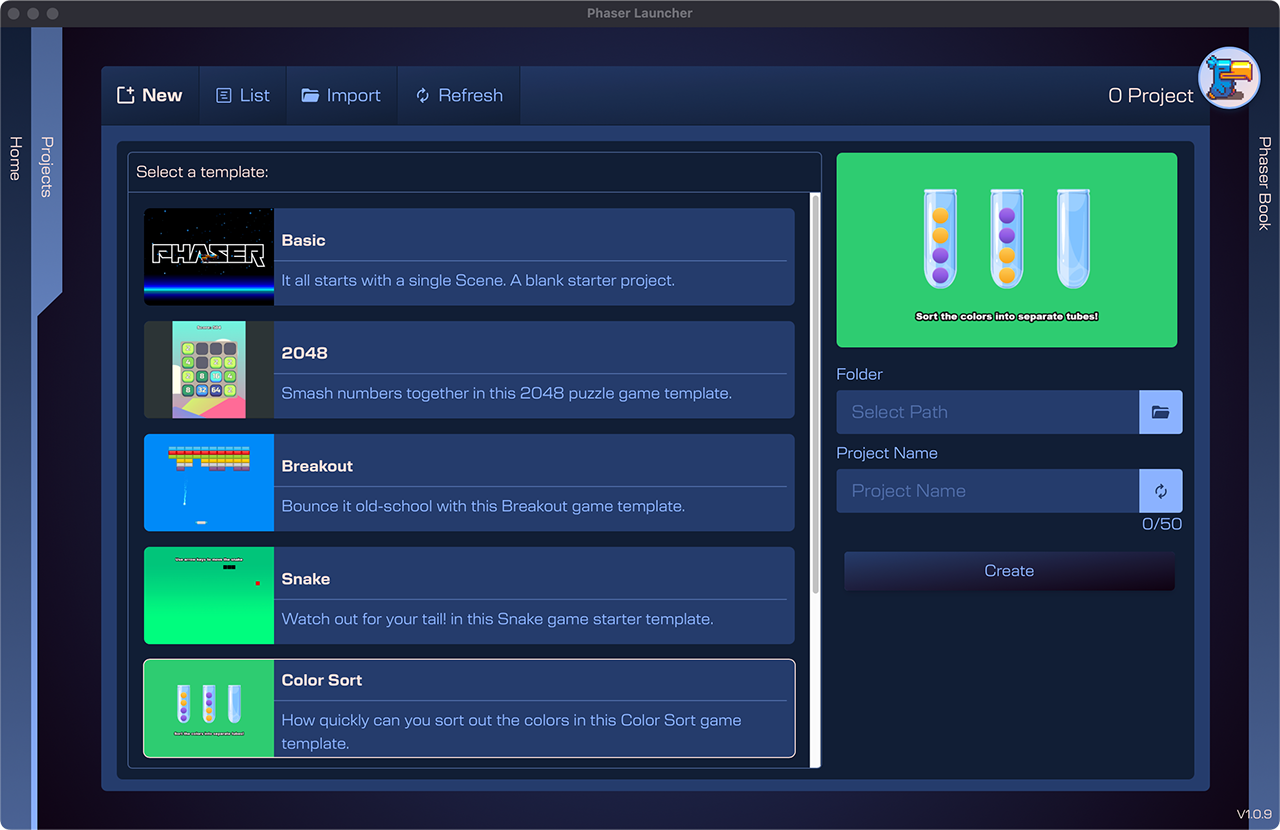The height and width of the screenshot is (830, 1280).
Task: Click the New tab plus icon
Action: click(x=126, y=95)
